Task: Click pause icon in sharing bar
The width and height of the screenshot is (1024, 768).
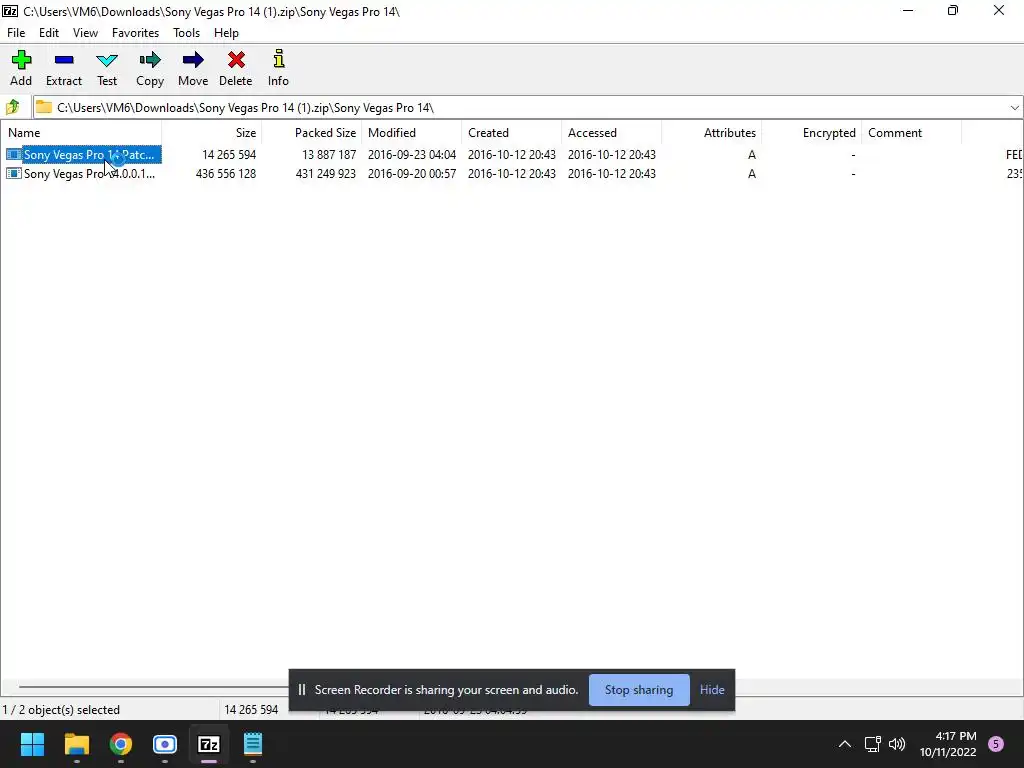Action: 302,690
